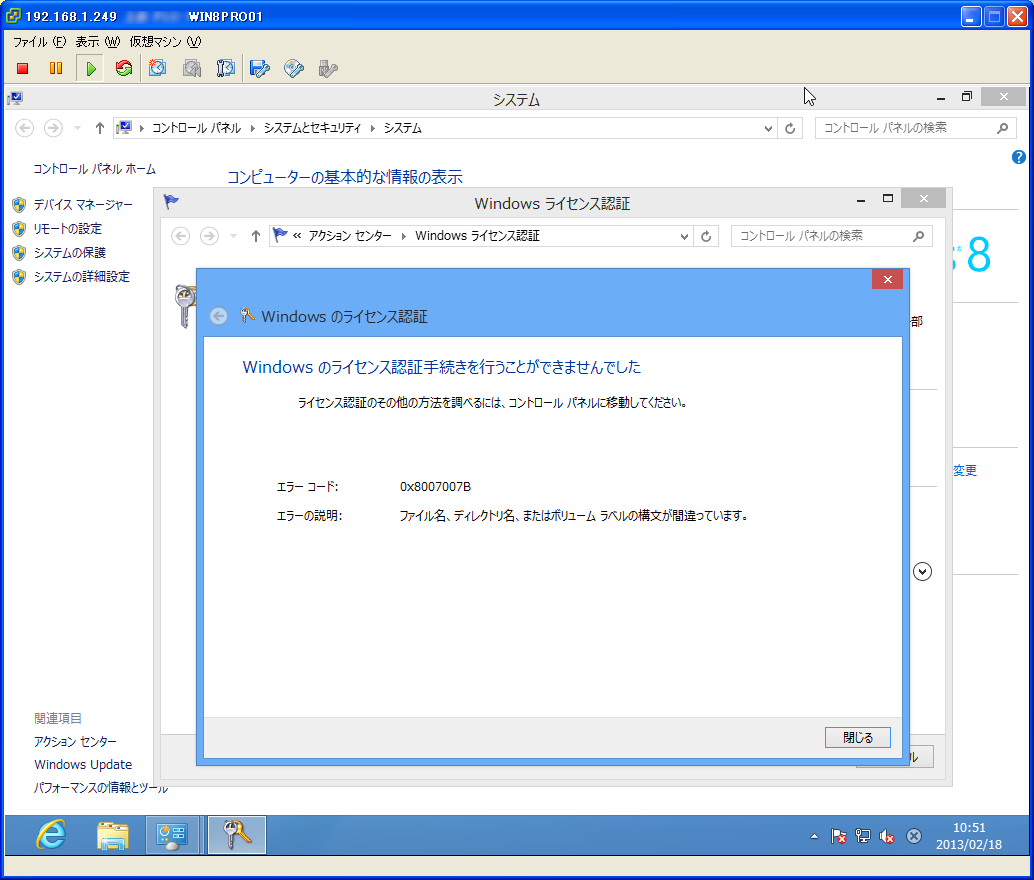Open アクション センター under 関連項目
The image size is (1034, 880).
[75, 741]
